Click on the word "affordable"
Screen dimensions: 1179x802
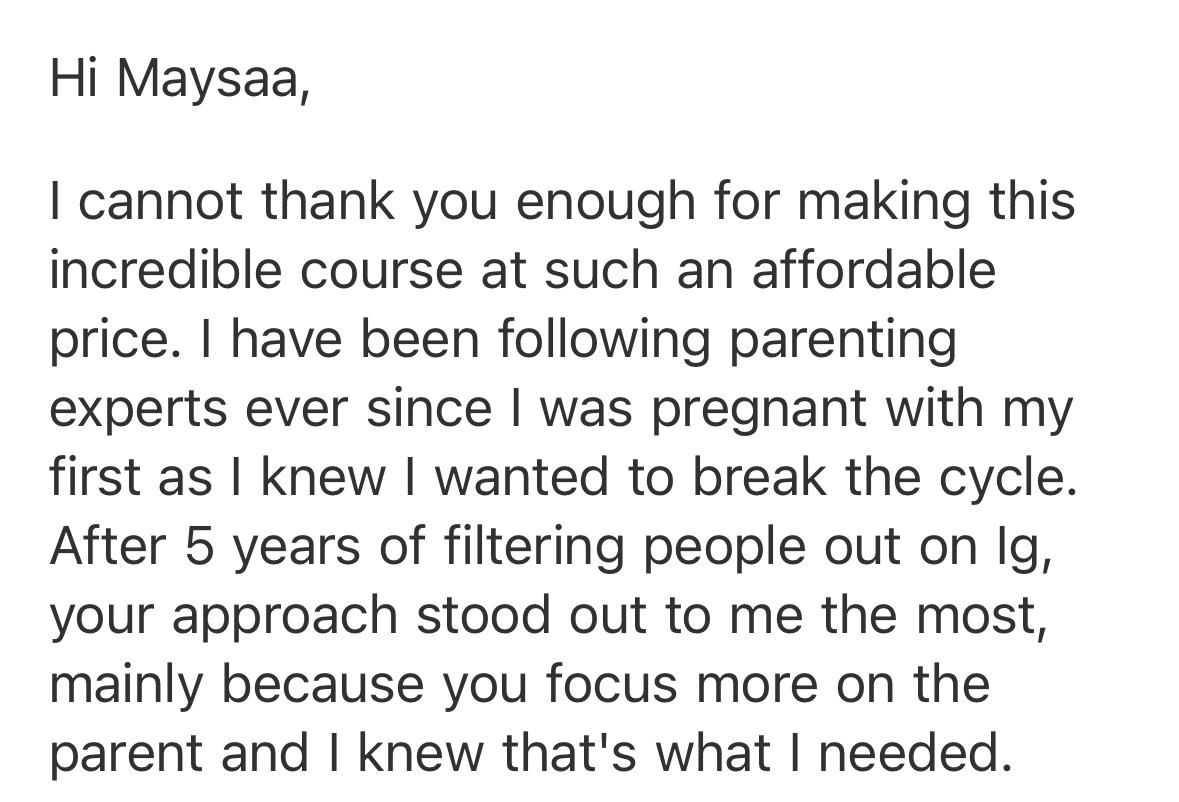(x=873, y=270)
